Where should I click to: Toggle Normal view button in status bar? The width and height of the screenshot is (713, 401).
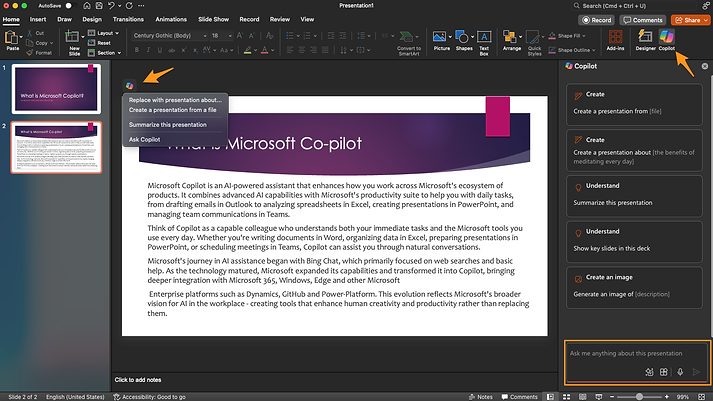(550, 397)
